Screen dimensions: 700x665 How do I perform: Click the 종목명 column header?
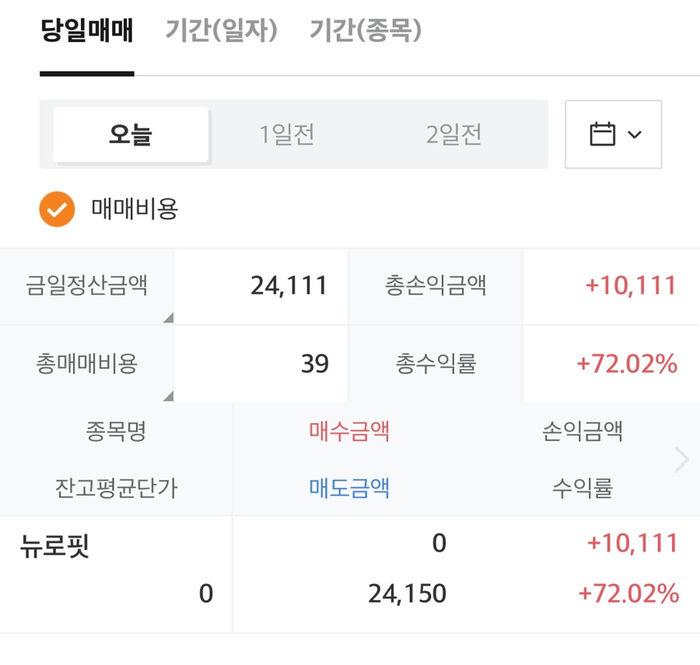116,431
